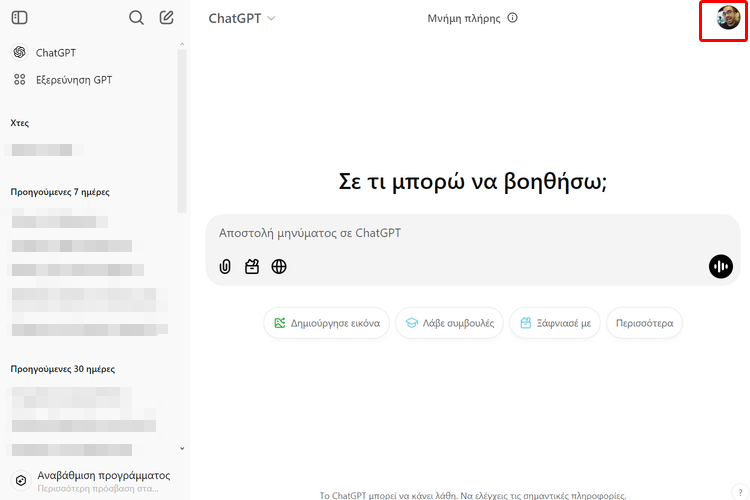The height and width of the screenshot is (500, 750).
Task: Focus the Αποστολή μηνύματος σε ChatGPT field
Action: [473, 233]
